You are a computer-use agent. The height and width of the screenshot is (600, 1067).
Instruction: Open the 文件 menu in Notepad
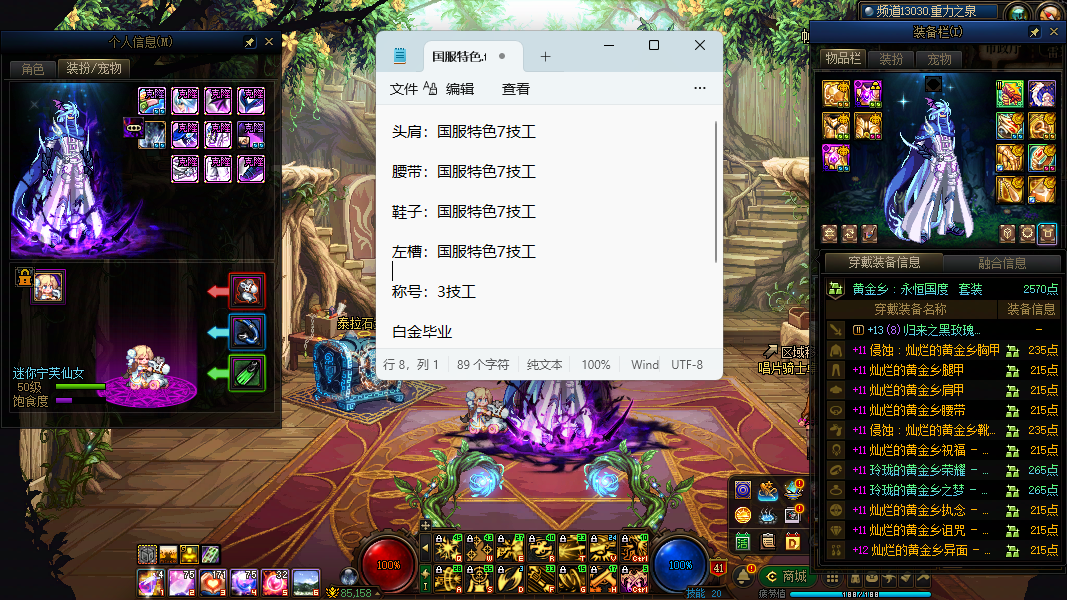tap(404, 89)
